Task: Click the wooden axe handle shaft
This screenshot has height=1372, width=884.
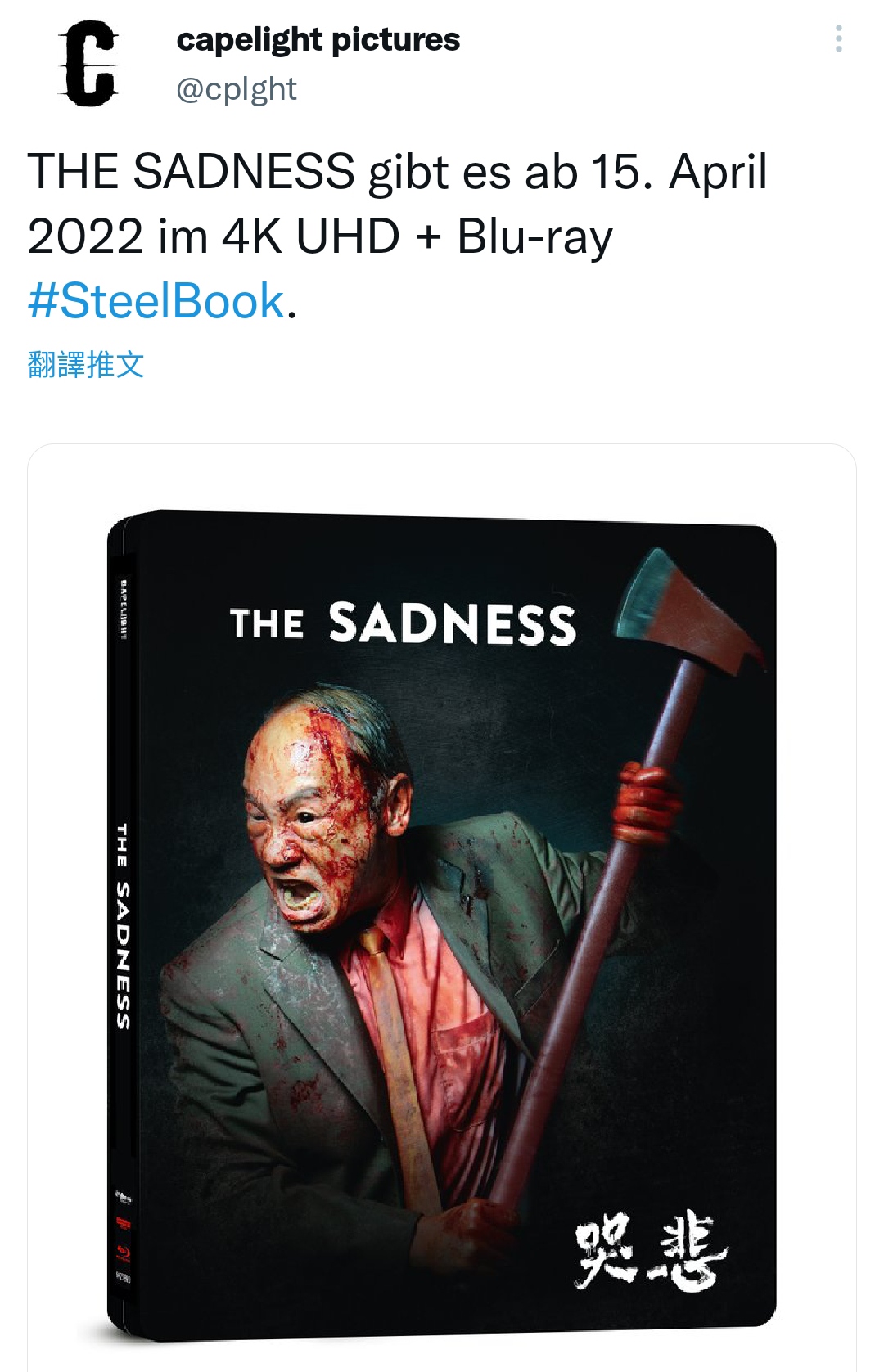Action: (589, 982)
